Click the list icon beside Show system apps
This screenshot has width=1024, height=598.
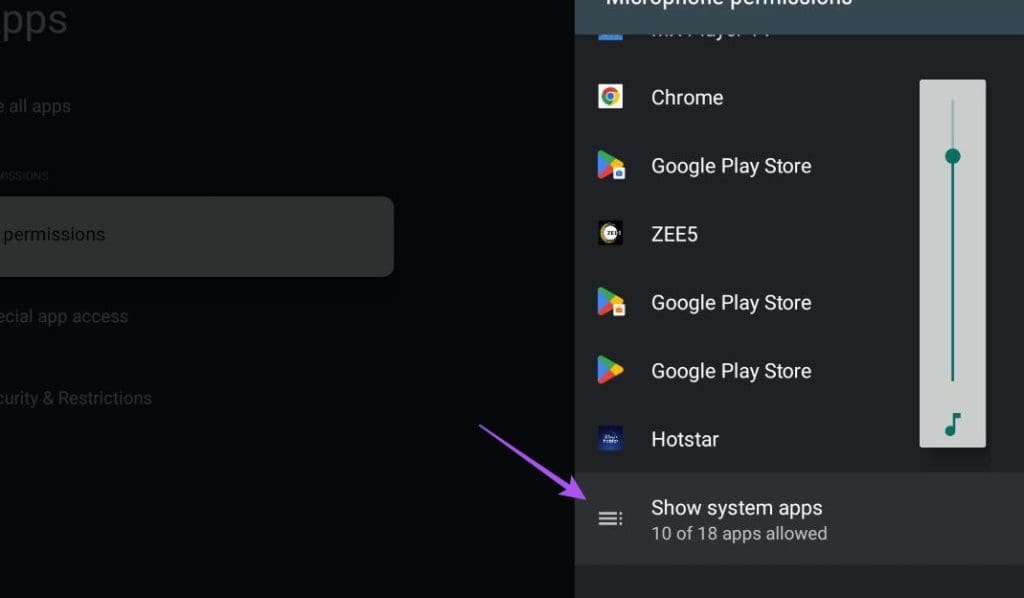[x=611, y=518]
